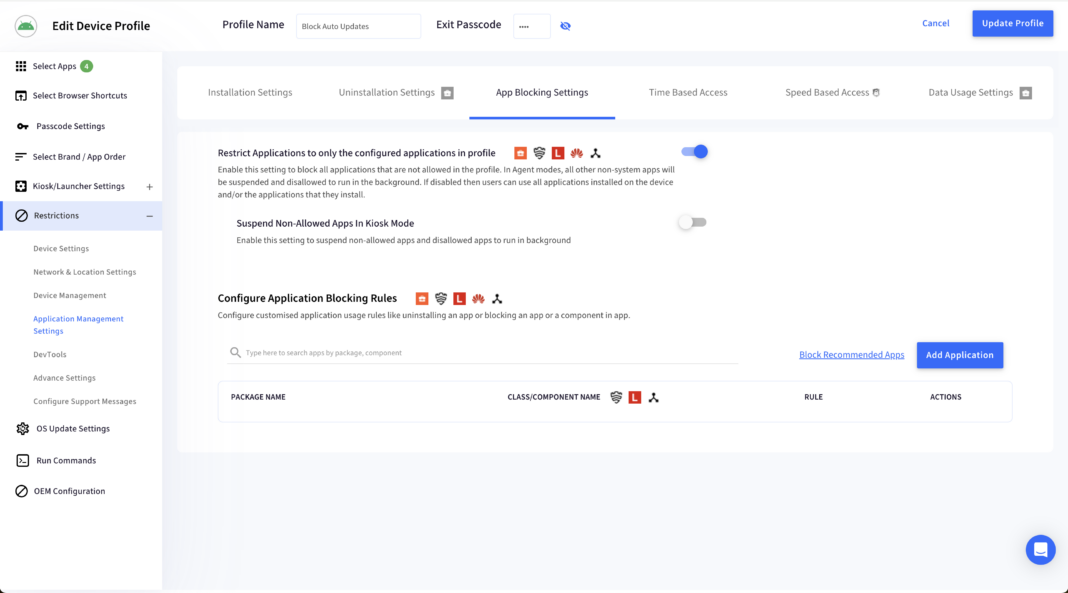This screenshot has width=1068, height=593.
Task: Click the OS Update Settings gear icon
Action: [x=22, y=428]
